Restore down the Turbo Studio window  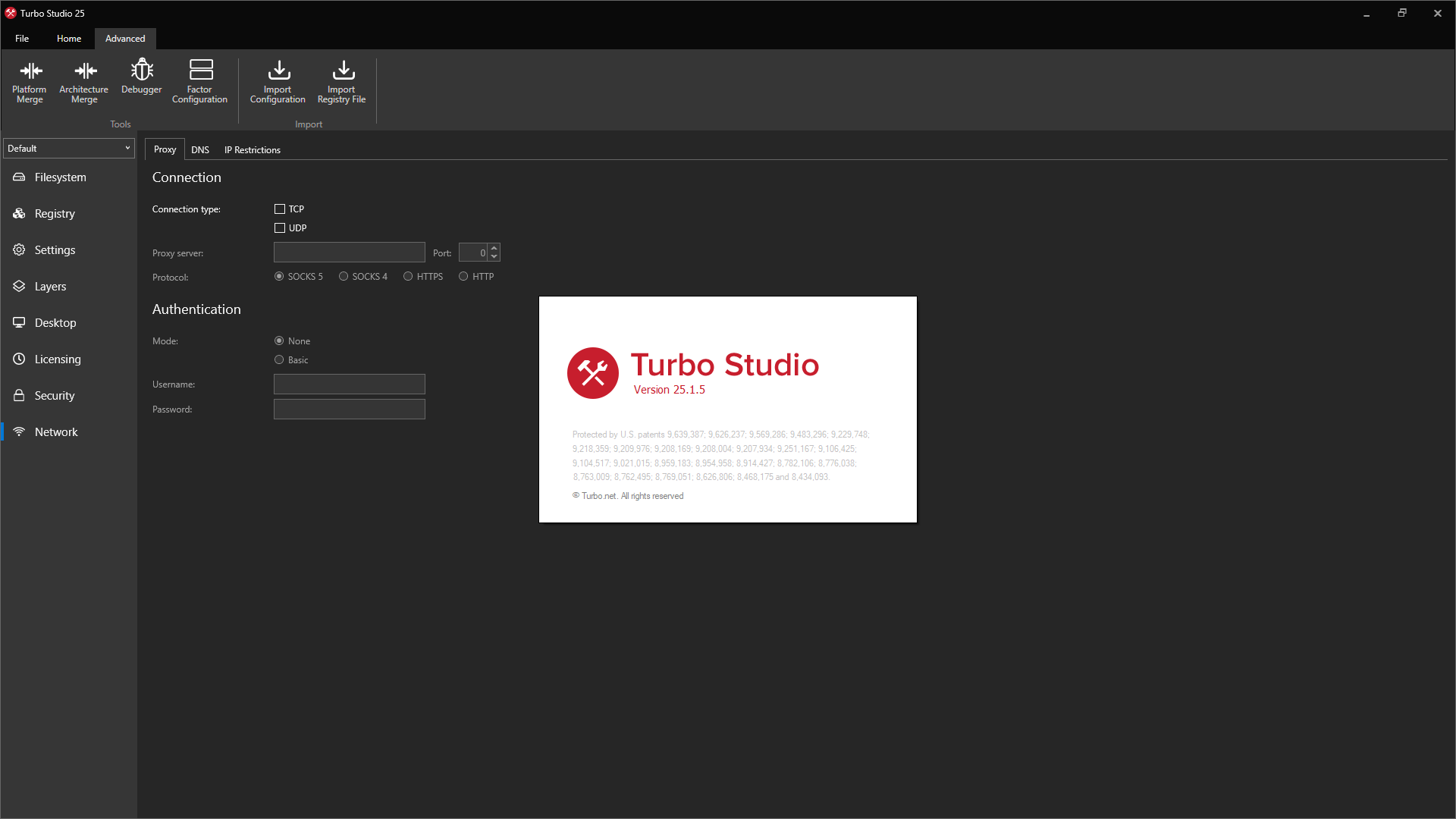(x=1402, y=14)
